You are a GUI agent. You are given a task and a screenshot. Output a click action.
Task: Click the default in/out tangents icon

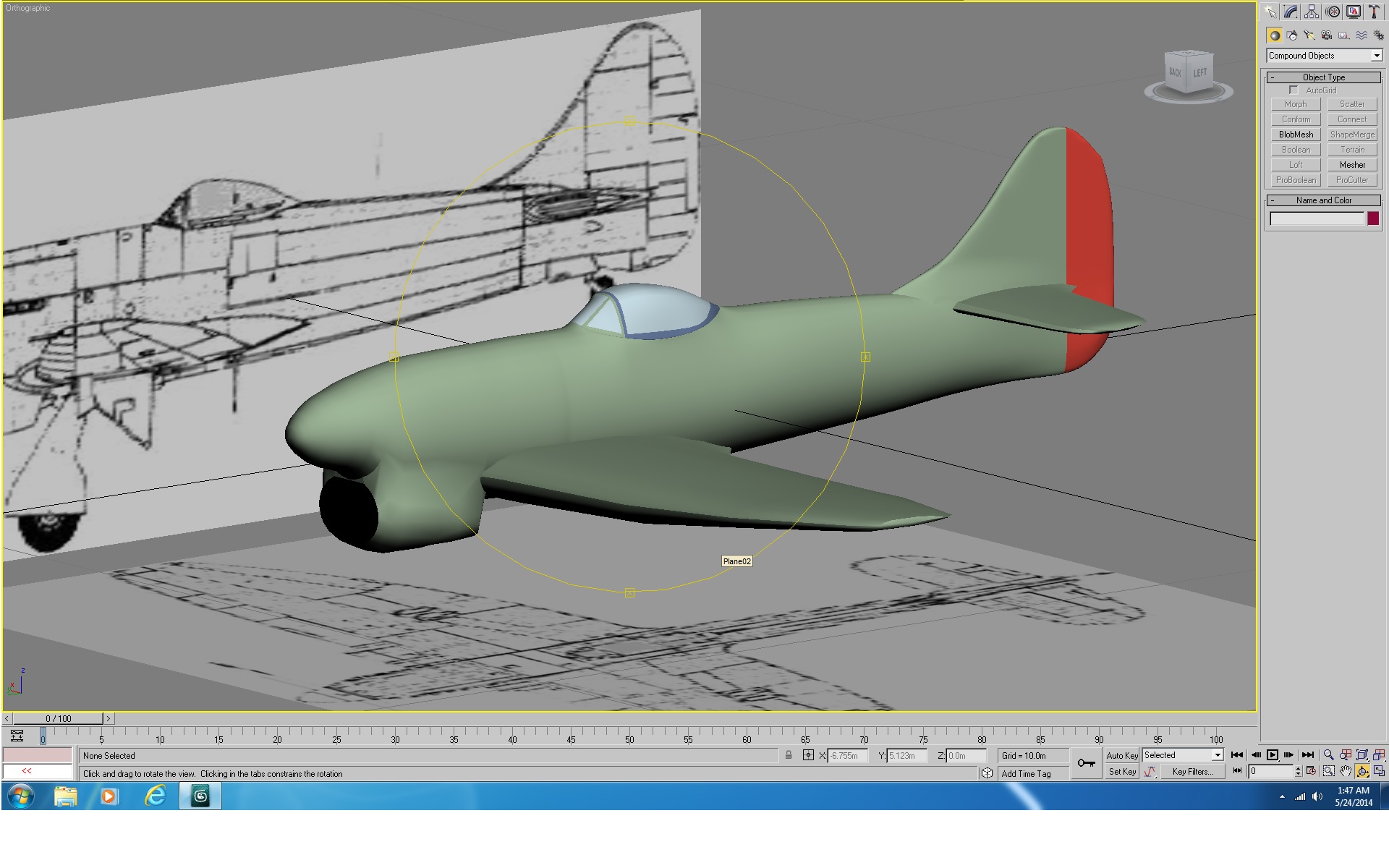point(1150,772)
